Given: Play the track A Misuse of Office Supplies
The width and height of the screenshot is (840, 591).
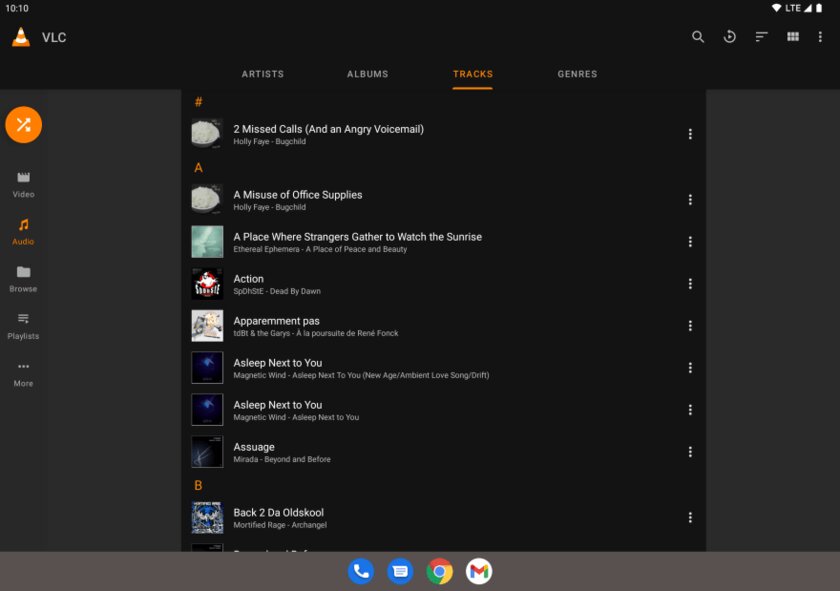Looking at the screenshot, I should pos(298,195).
